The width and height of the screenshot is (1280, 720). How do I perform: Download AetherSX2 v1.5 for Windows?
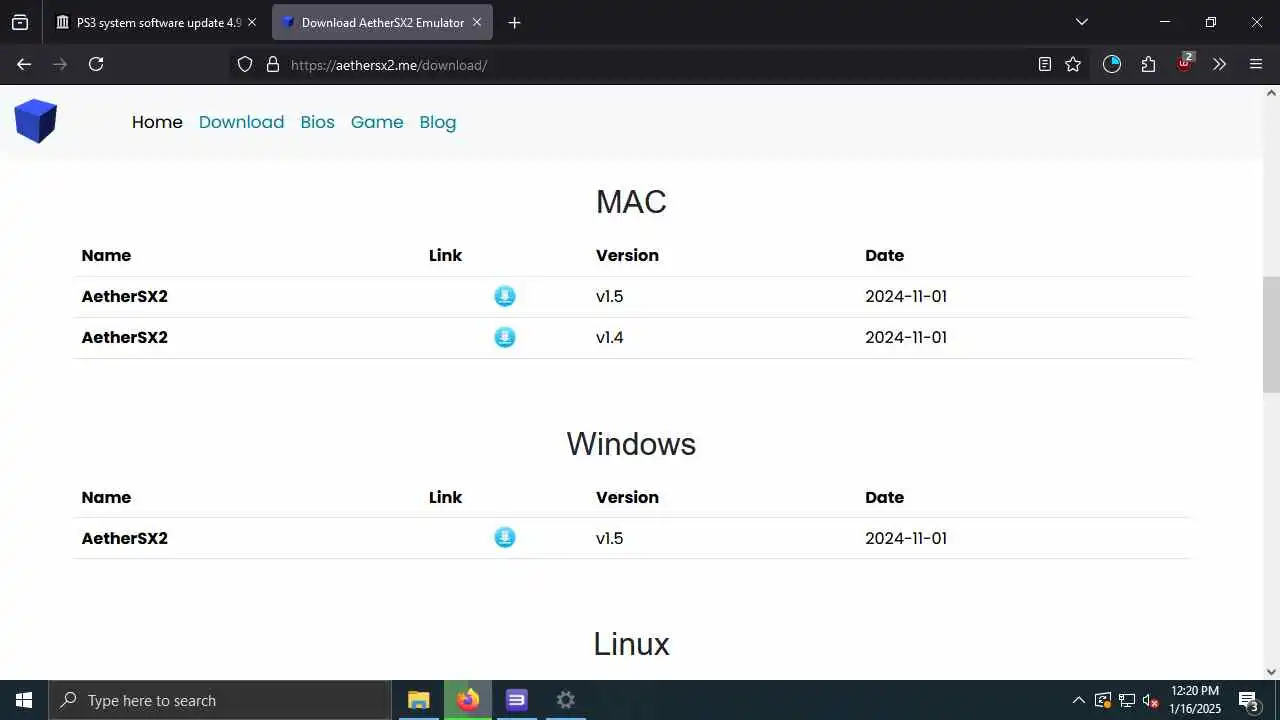[505, 538]
